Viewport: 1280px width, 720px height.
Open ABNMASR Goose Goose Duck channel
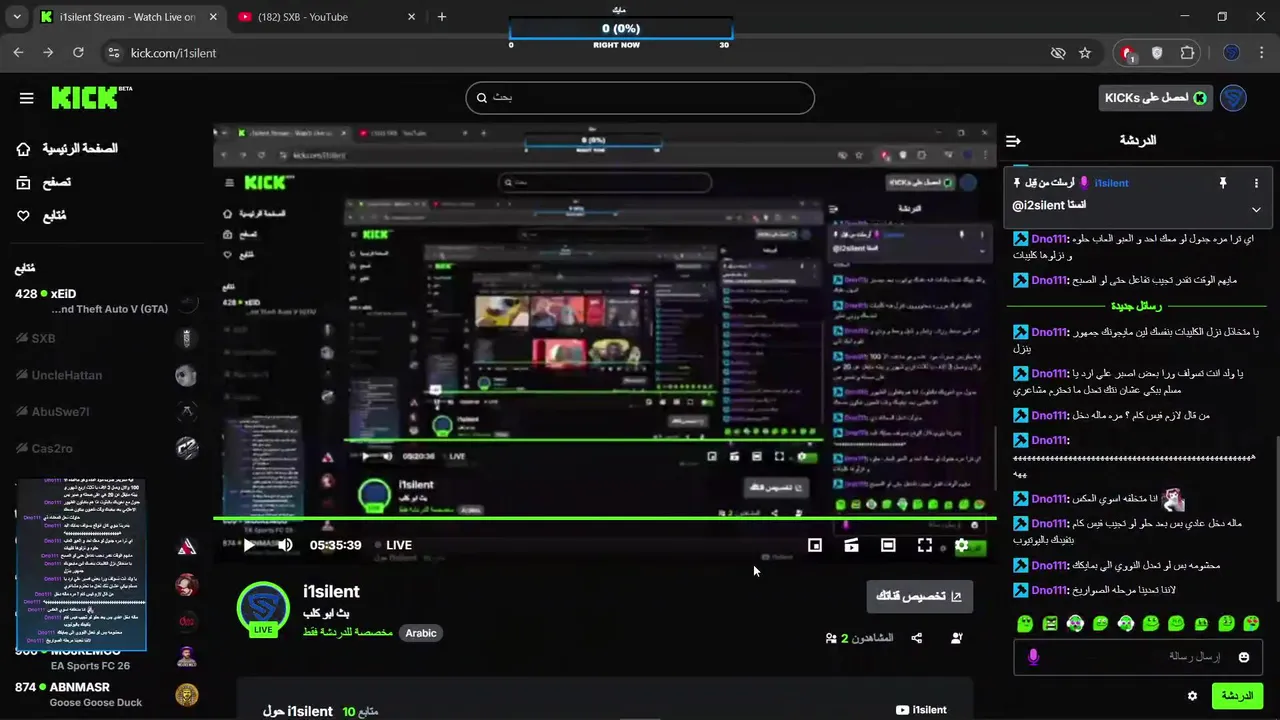click(x=105, y=694)
